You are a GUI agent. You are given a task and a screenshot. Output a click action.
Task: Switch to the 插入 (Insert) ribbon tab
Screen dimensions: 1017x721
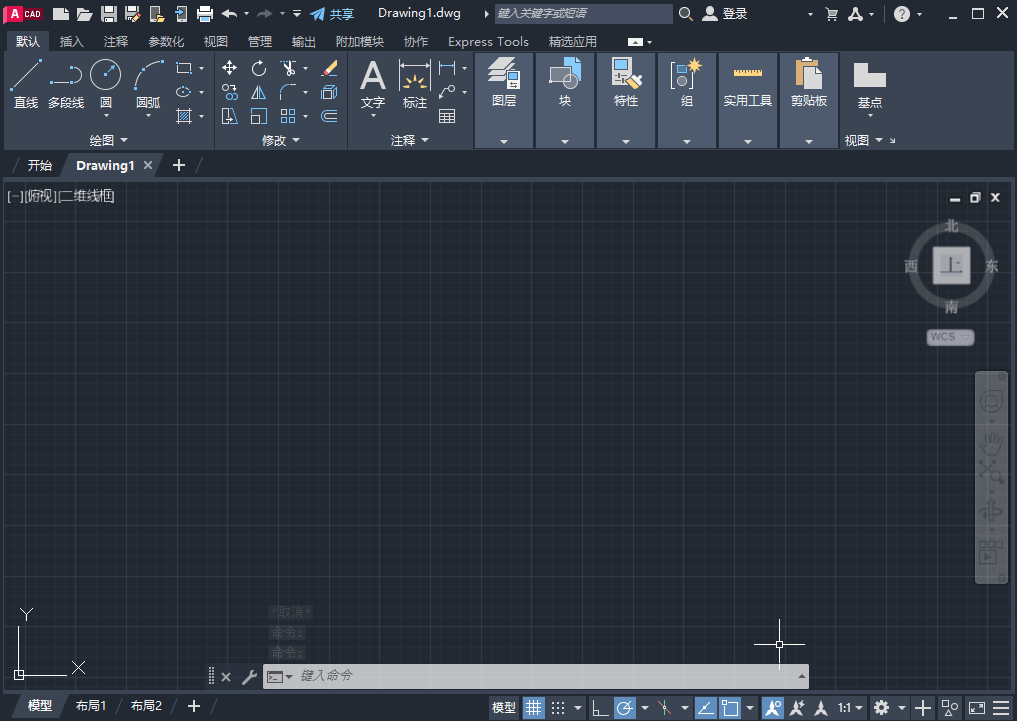tap(72, 42)
